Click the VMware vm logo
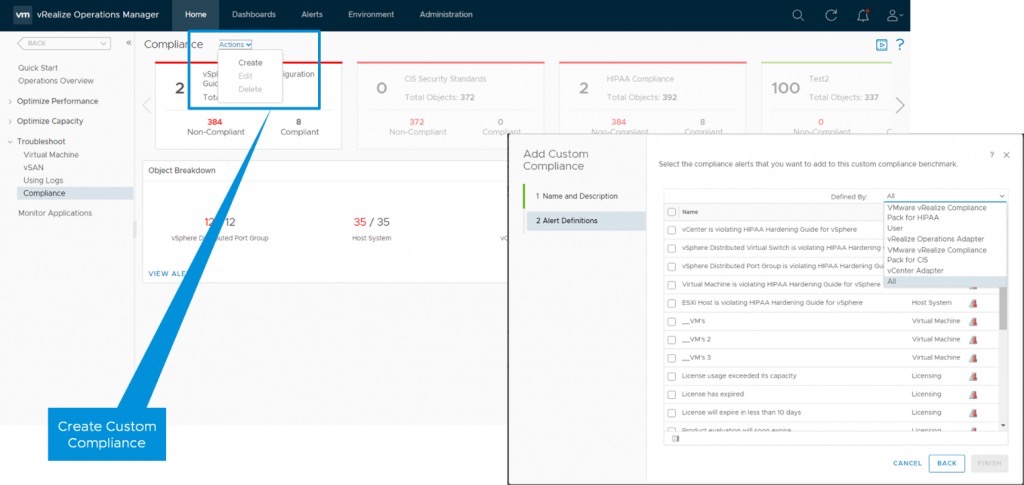The height and width of the screenshot is (485, 1024). pos(23,14)
